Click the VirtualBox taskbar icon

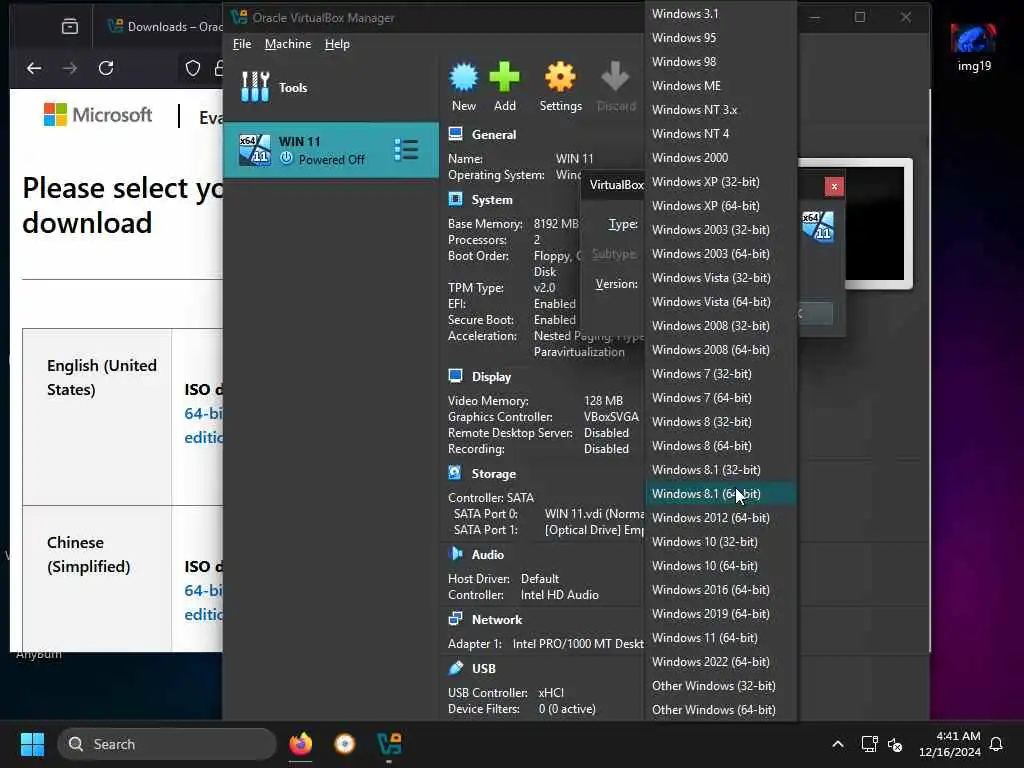(389, 744)
